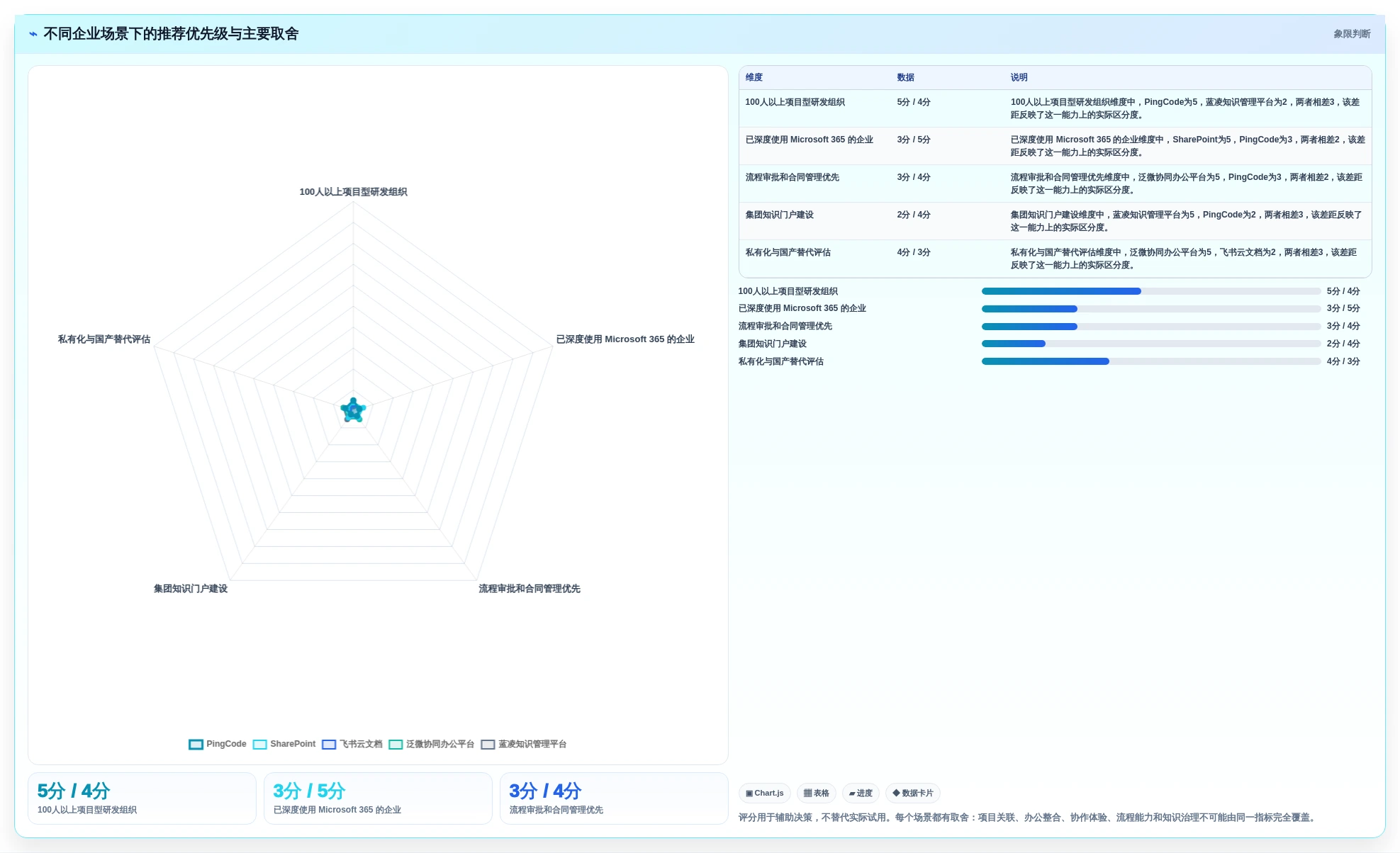Toggle 泛微协同办公平台 legend swatch

(396, 744)
